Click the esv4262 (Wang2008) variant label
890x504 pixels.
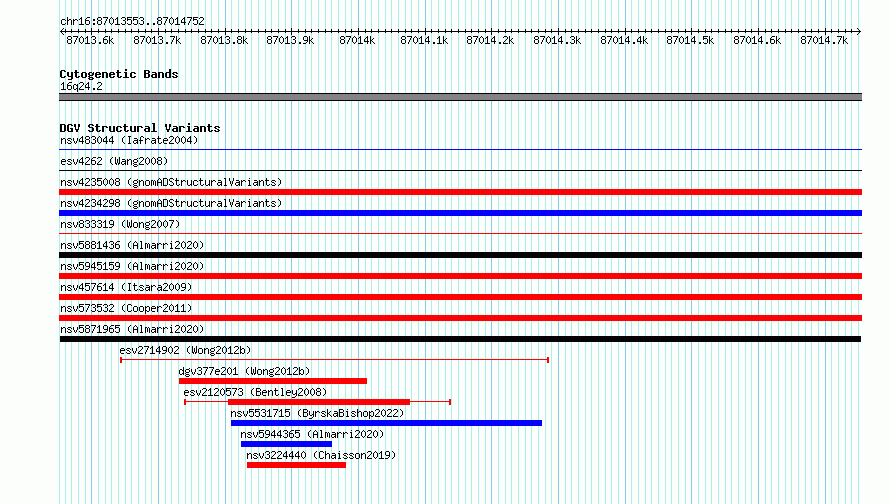point(114,161)
